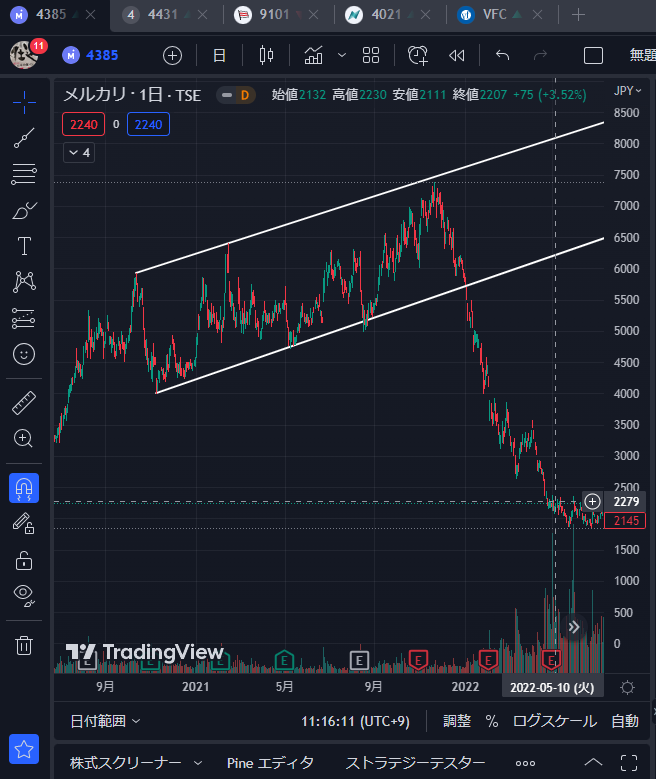Open chart settings gear icon
656x779 pixels.
coord(628,688)
